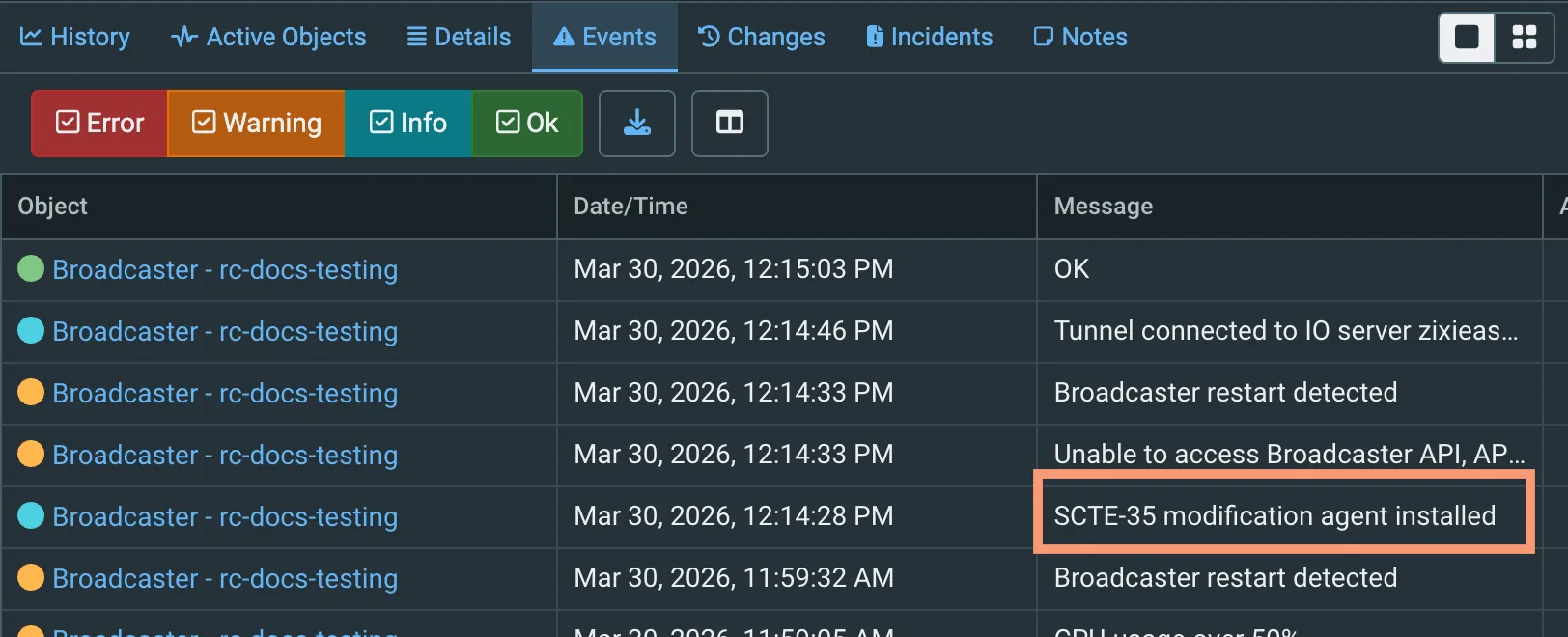Screen dimensions: 1568x637
Task: Open the Broadcaster link in the 11:59:32 AM row
Action: point(225,578)
